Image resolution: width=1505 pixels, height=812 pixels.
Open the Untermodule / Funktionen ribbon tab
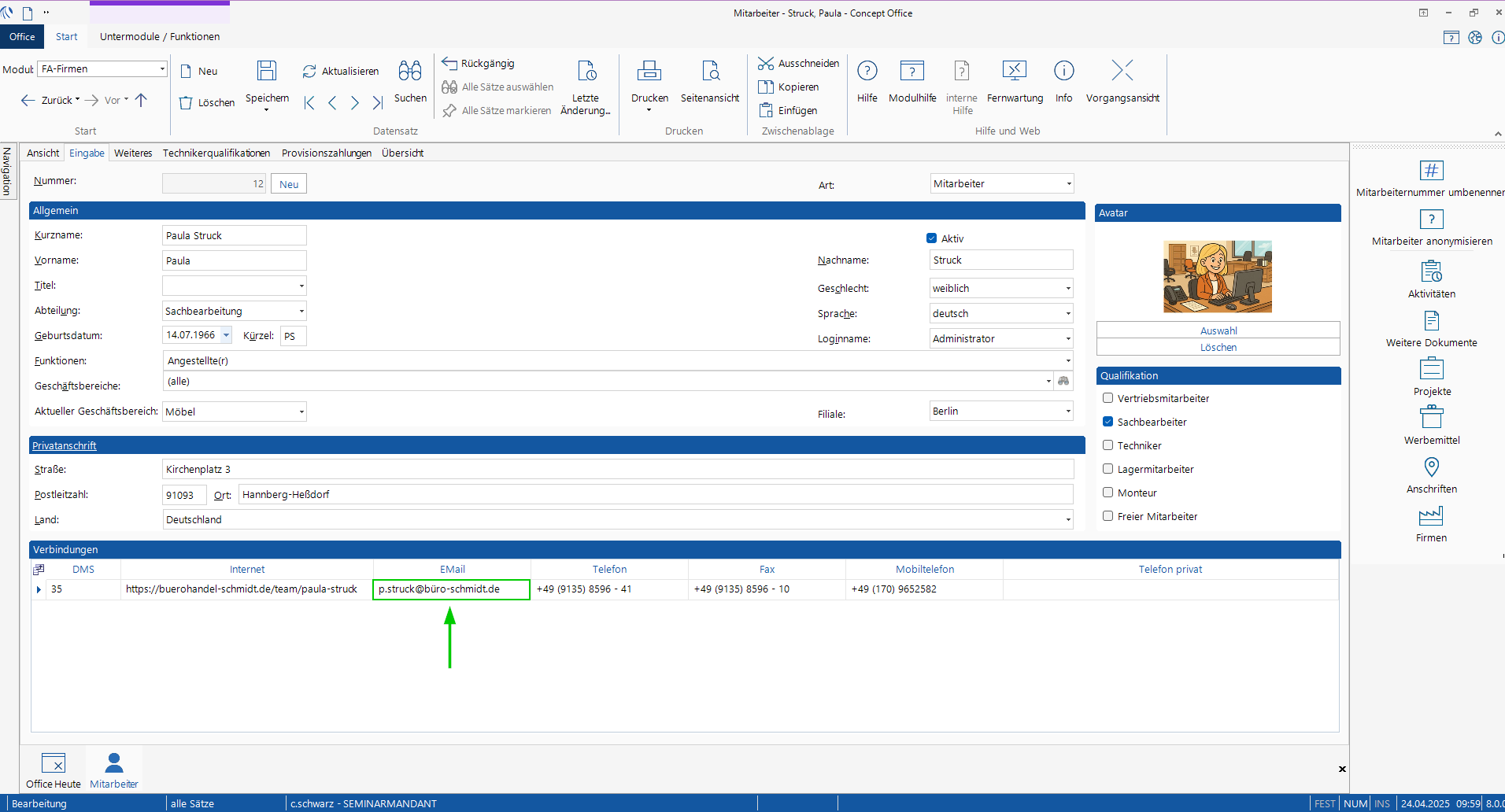click(x=160, y=37)
